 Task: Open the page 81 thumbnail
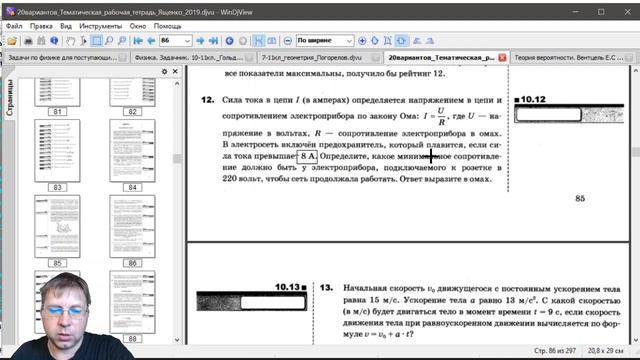click(x=58, y=93)
